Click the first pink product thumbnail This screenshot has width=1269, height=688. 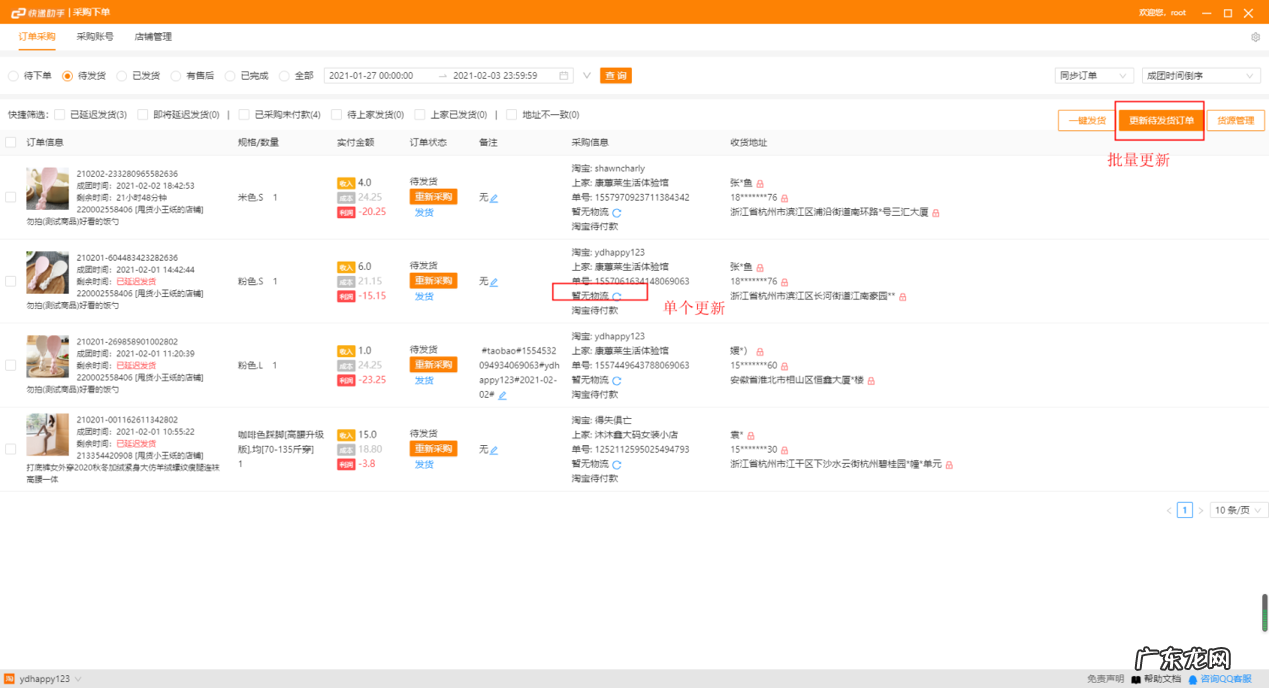[47, 188]
